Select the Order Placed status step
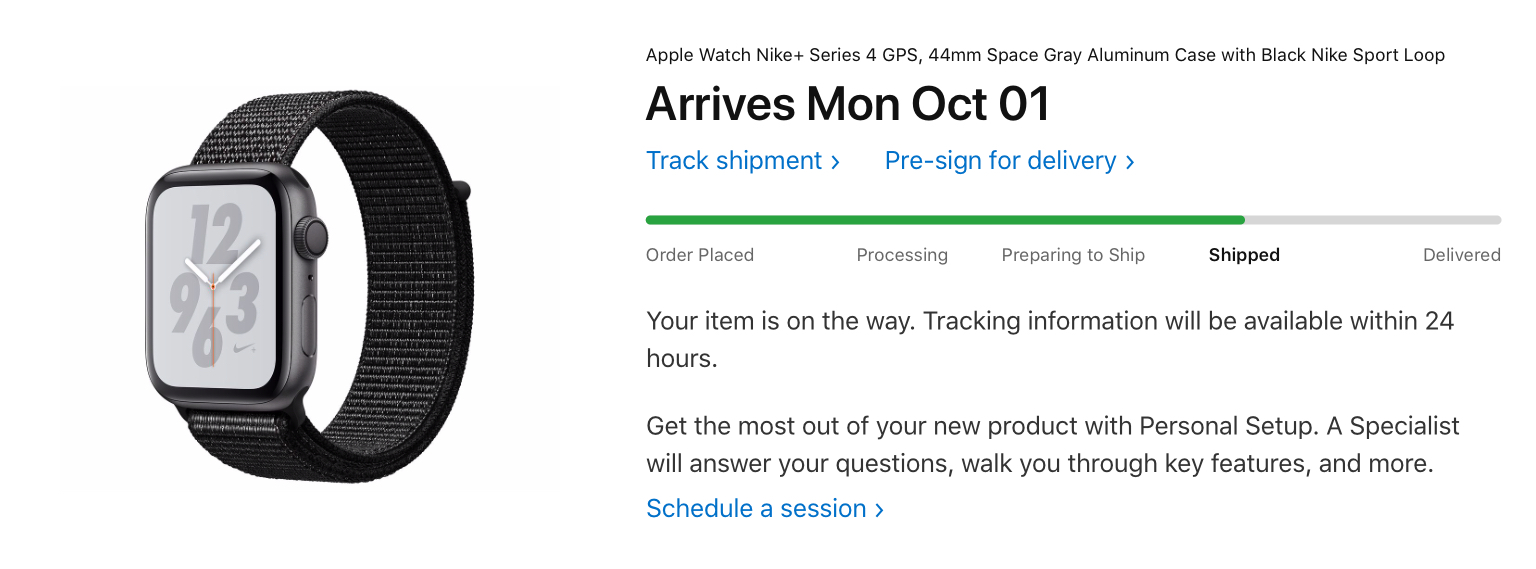 pos(700,255)
